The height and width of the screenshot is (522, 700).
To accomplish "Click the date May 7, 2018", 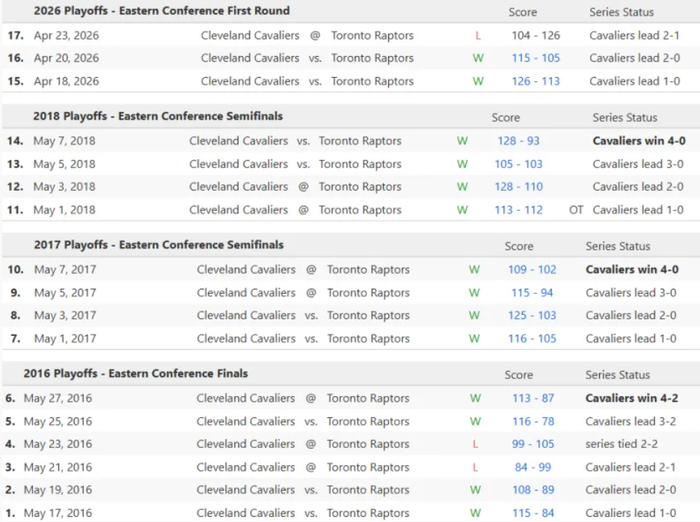I will pos(64,141).
